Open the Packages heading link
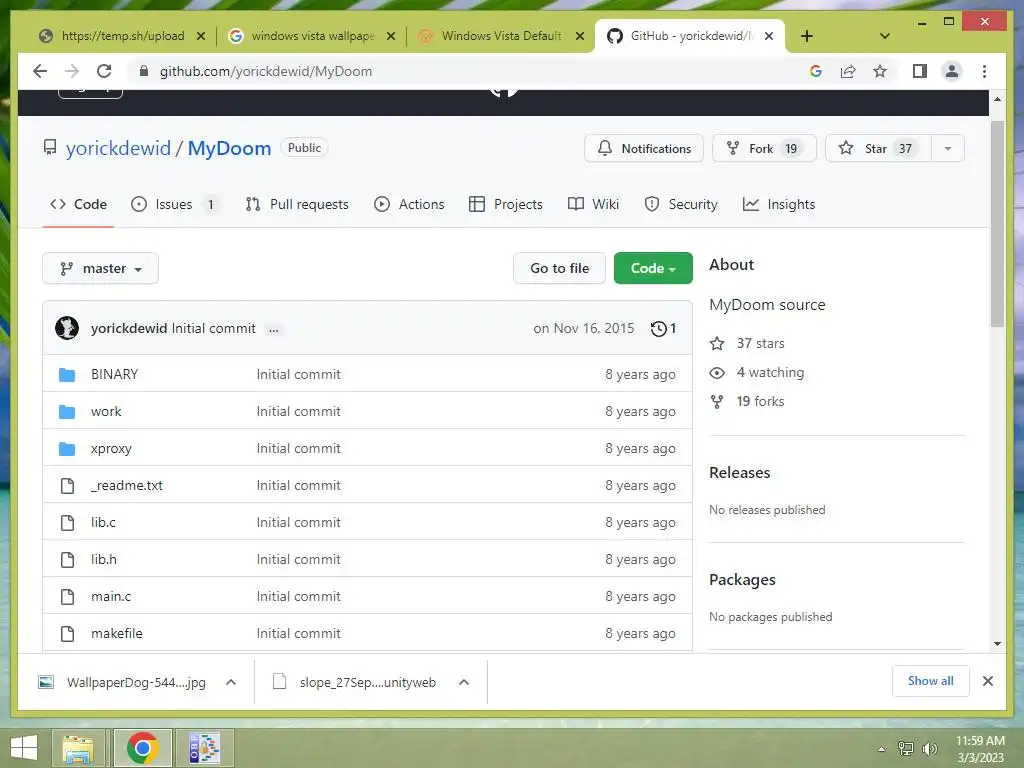 pyautogui.click(x=742, y=580)
